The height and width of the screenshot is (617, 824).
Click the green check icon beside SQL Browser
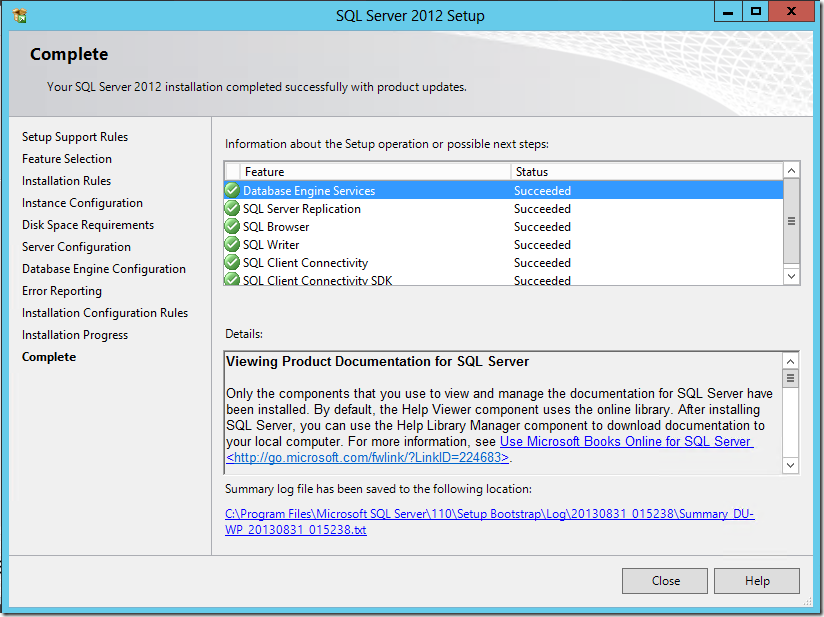[x=232, y=227]
